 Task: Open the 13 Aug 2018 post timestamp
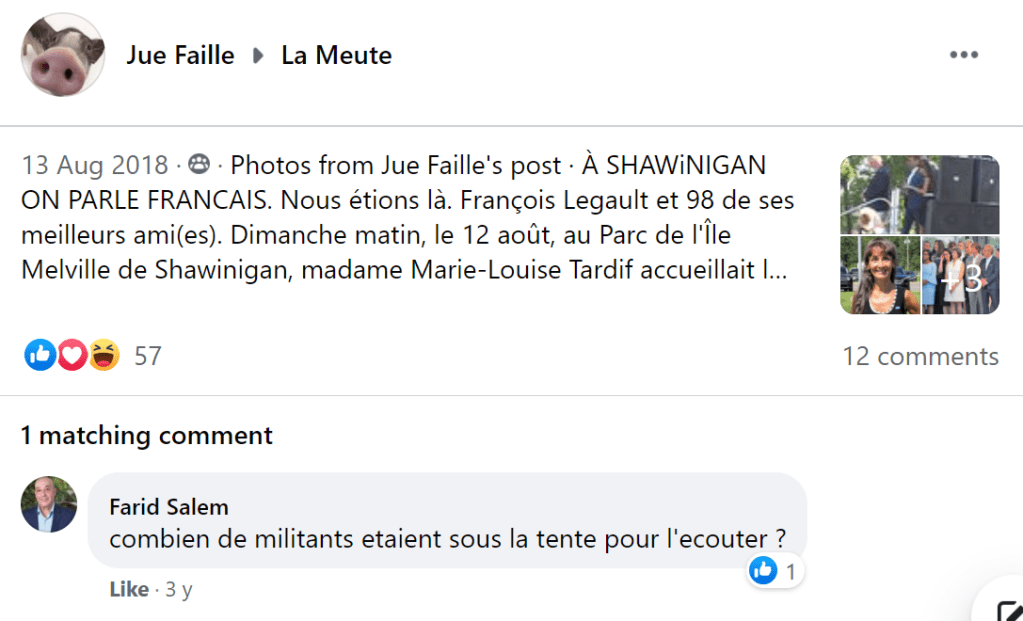click(96, 165)
